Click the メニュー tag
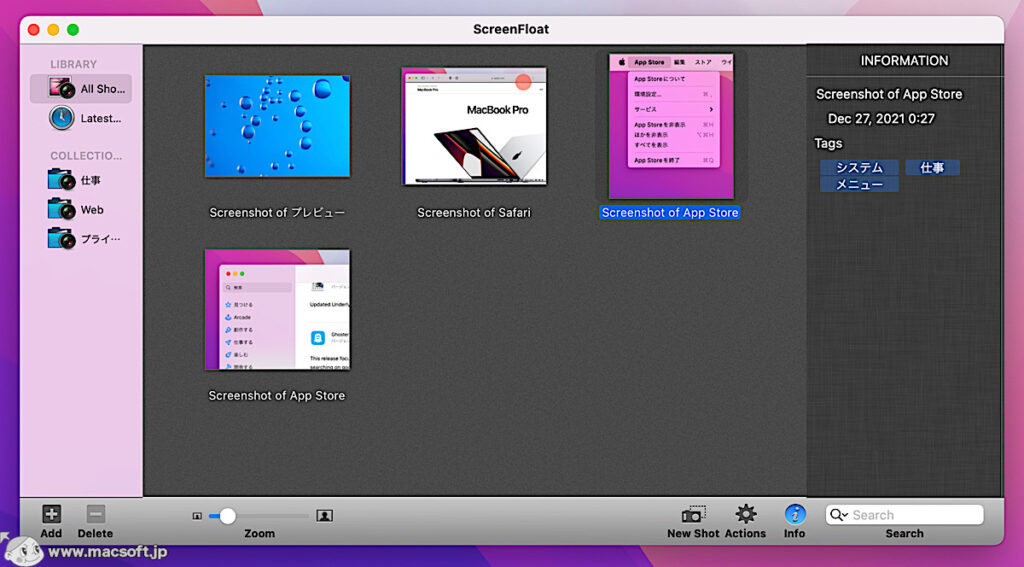Screen dimensions: 1024x567 859,185
